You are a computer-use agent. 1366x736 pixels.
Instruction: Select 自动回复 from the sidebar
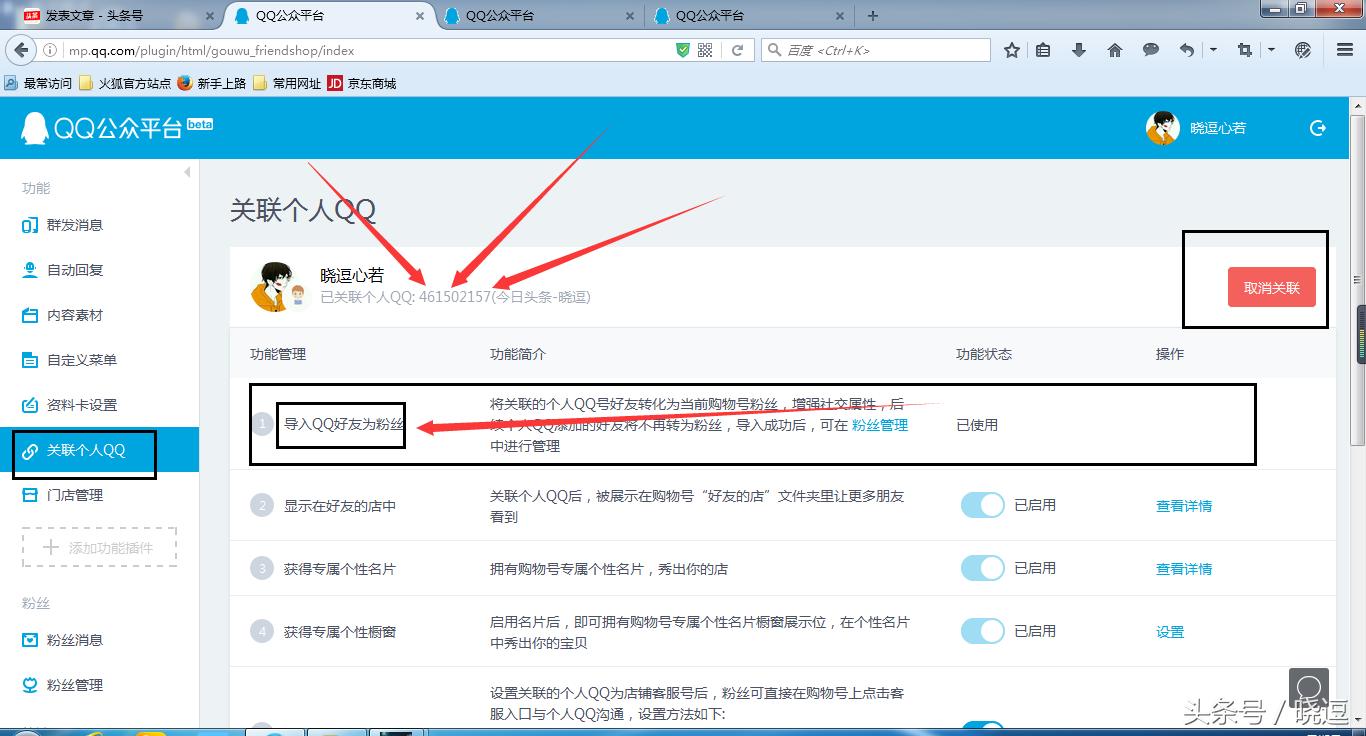[74, 270]
